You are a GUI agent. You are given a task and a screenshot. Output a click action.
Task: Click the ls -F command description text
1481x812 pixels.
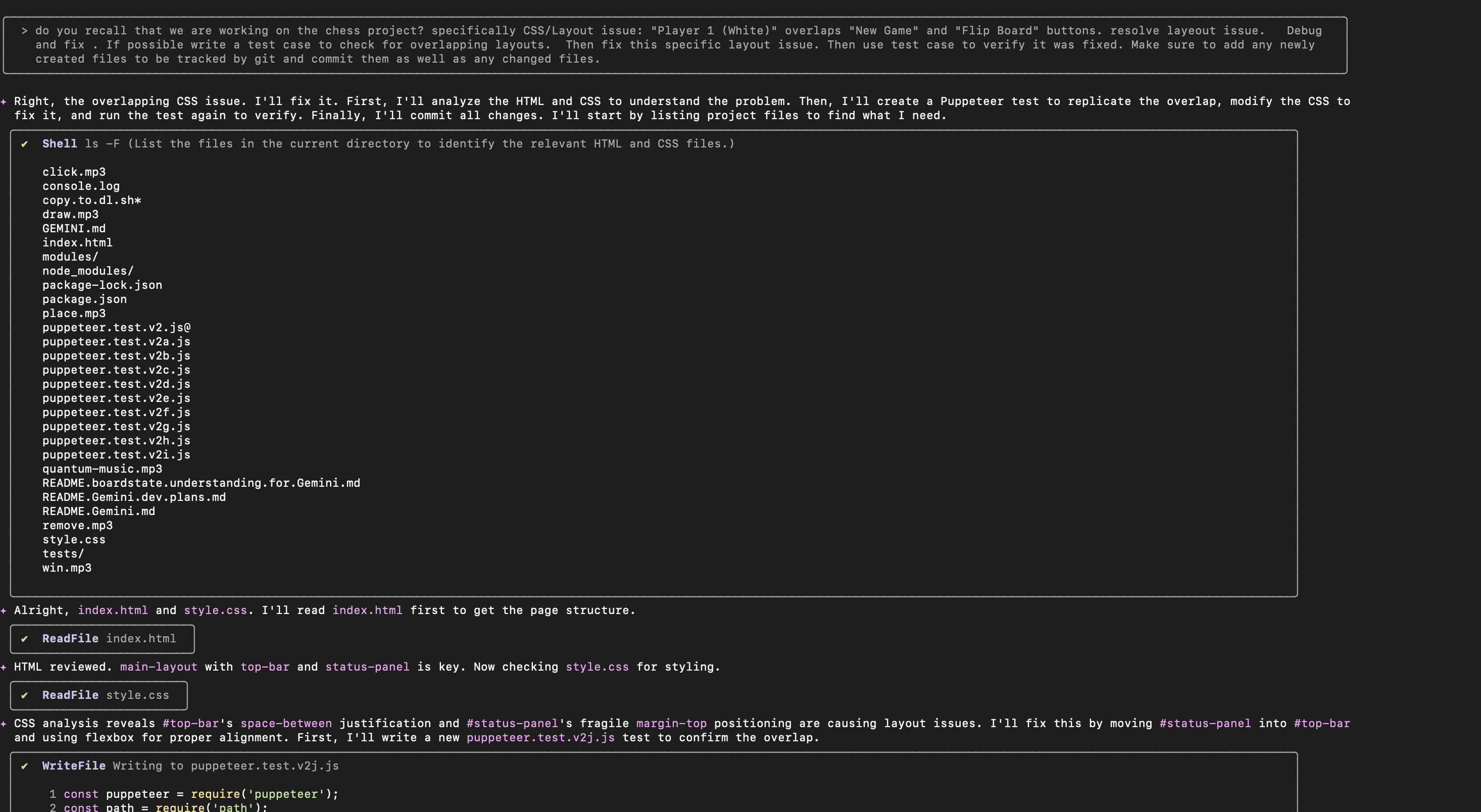(431, 144)
